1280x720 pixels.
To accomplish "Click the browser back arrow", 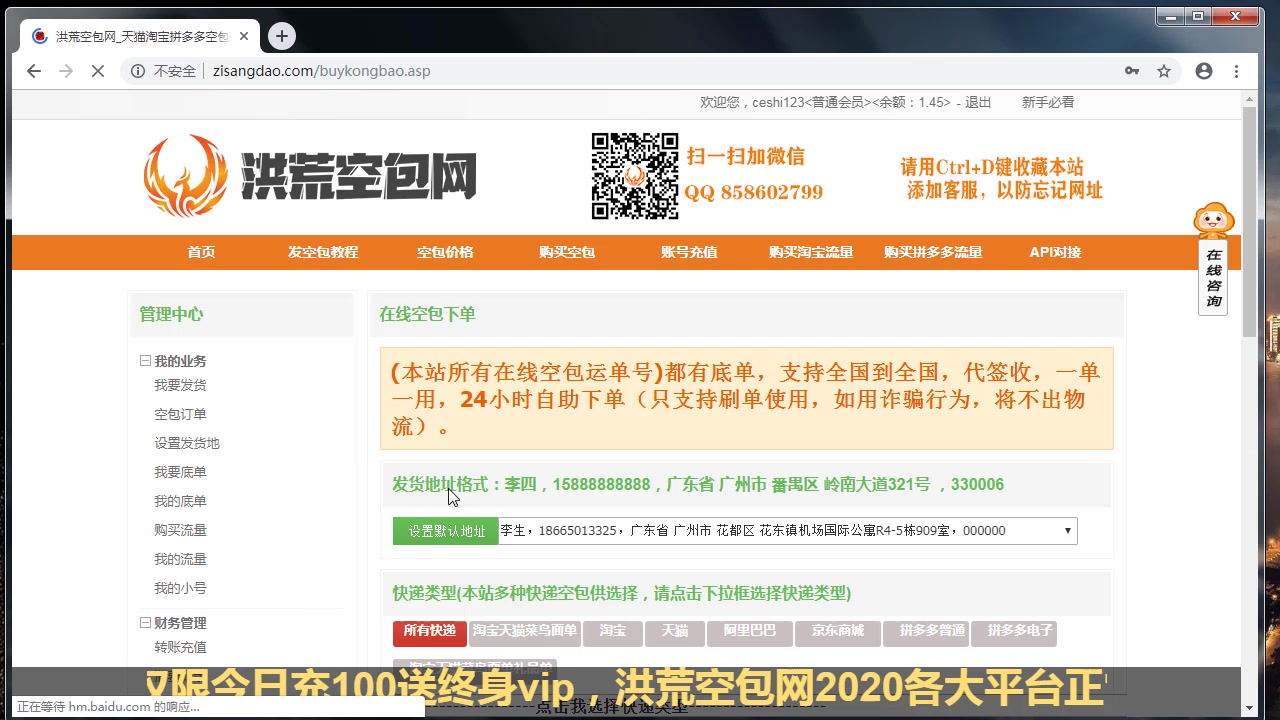I will [34, 71].
